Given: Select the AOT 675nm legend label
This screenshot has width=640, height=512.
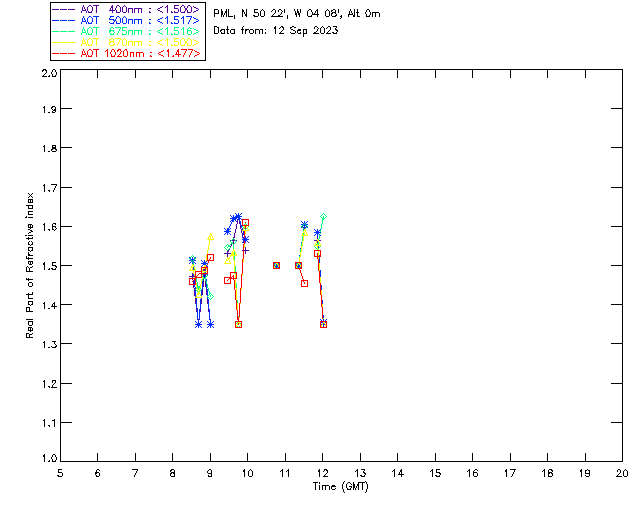Looking at the screenshot, I should (140, 31).
